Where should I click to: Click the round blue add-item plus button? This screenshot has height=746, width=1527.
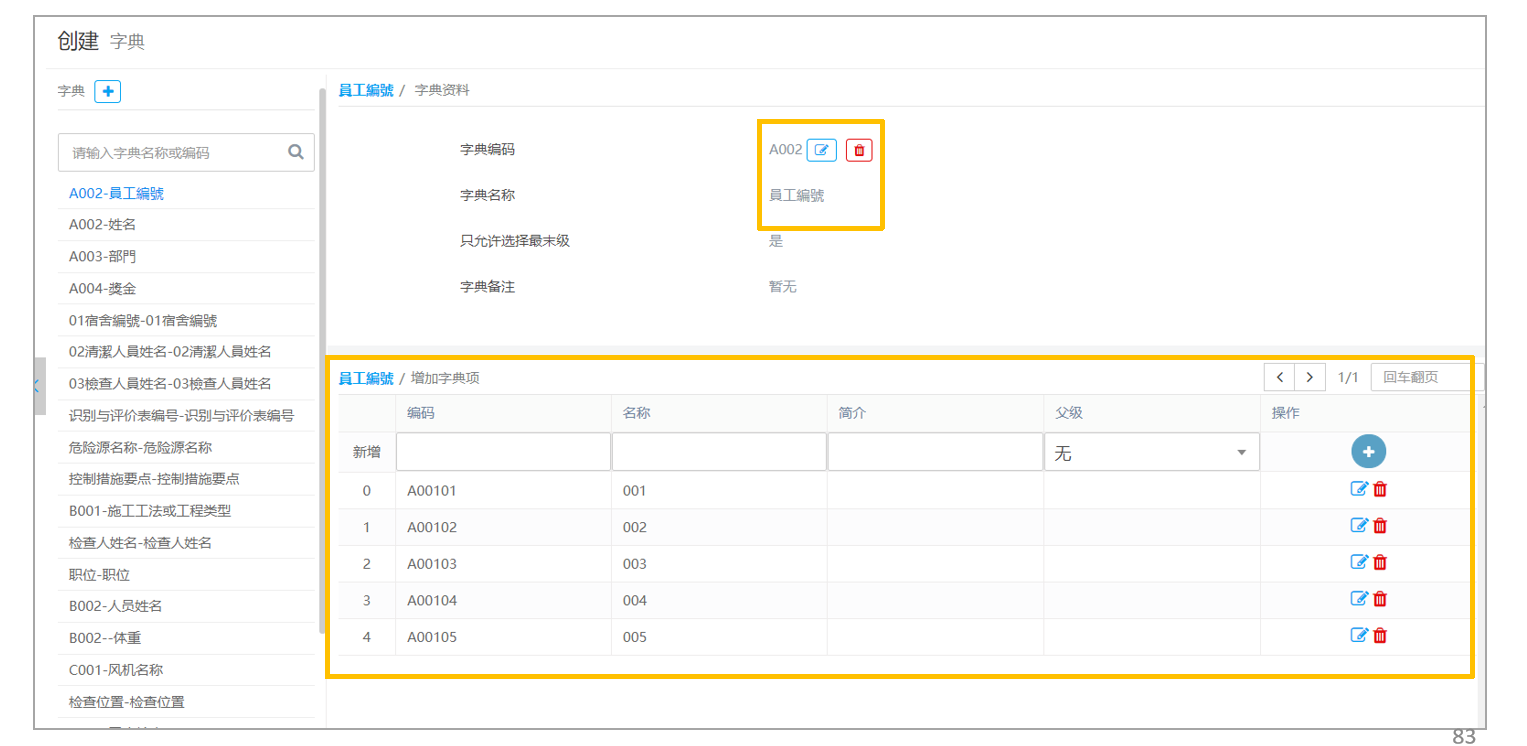click(x=1368, y=452)
